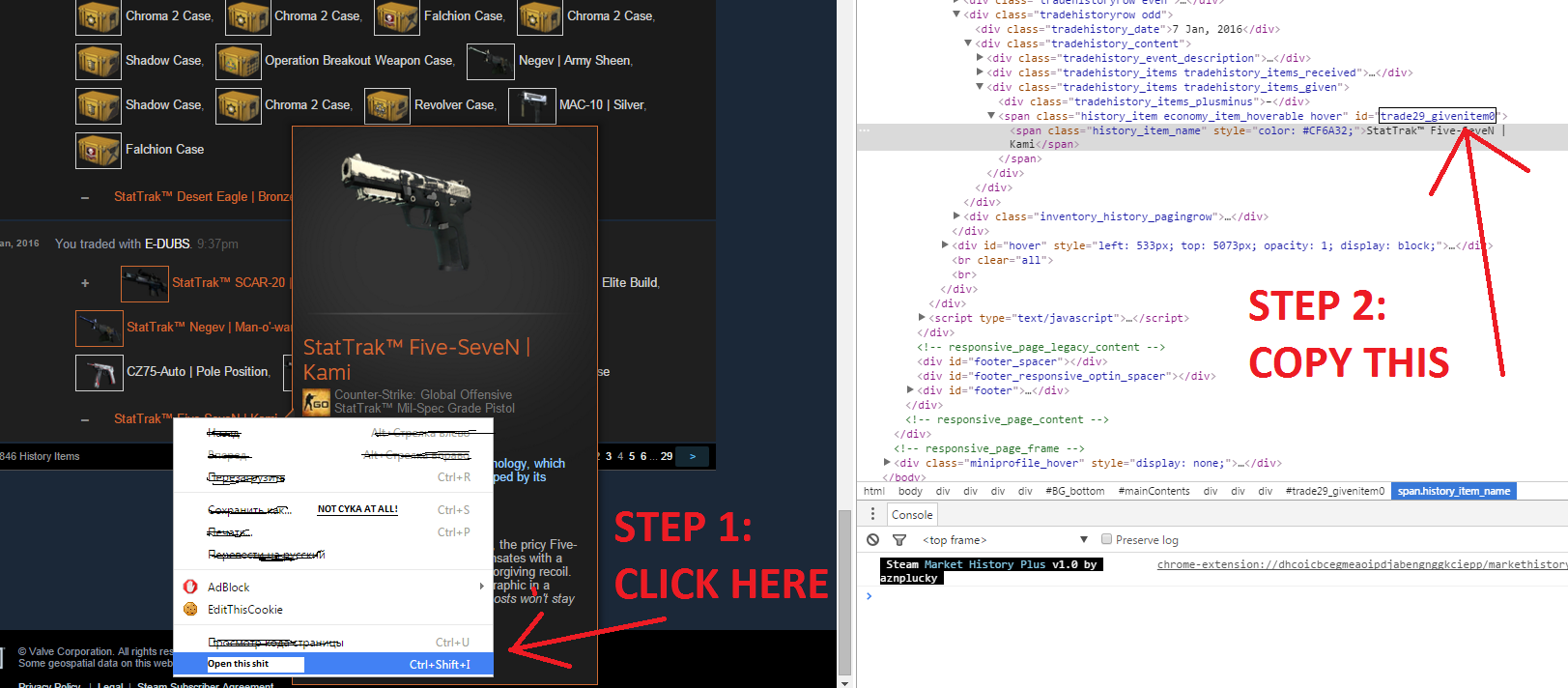
Task: Click the CZ75-Auto Pole Position thumbnail
Action: click(x=100, y=373)
